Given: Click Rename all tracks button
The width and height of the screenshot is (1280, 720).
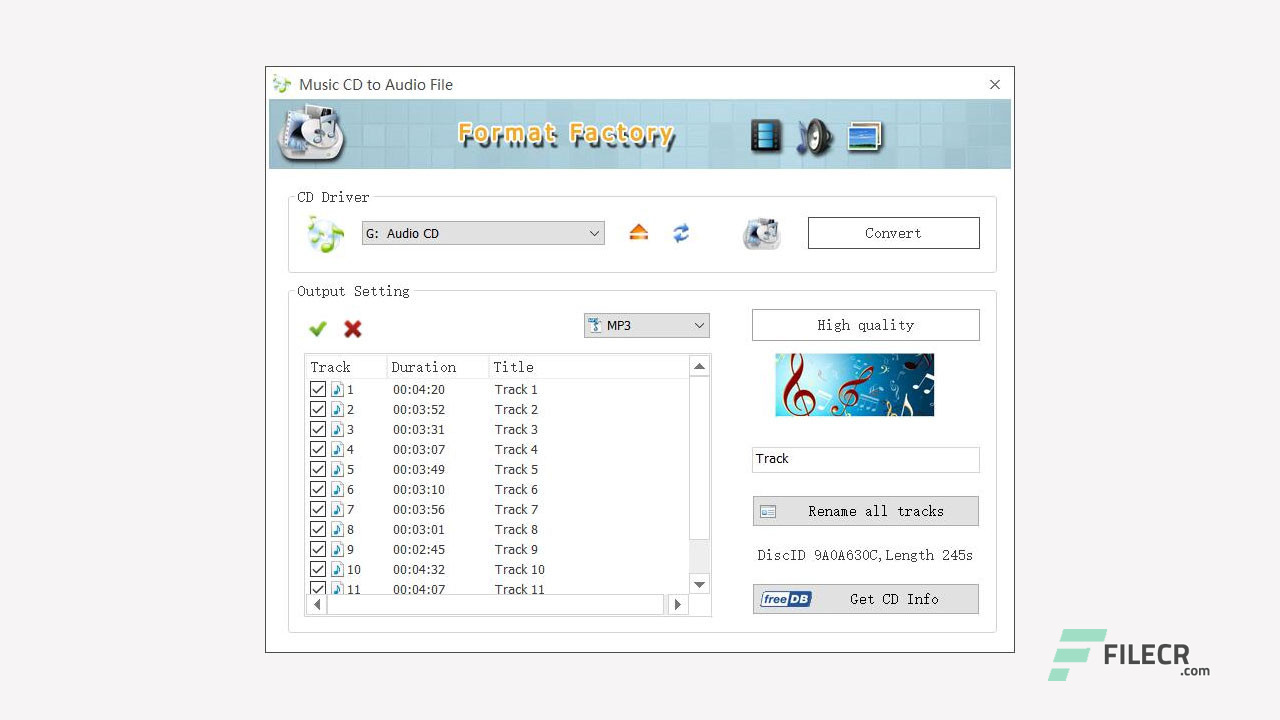Looking at the screenshot, I should pyautogui.click(x=866, y=511).
